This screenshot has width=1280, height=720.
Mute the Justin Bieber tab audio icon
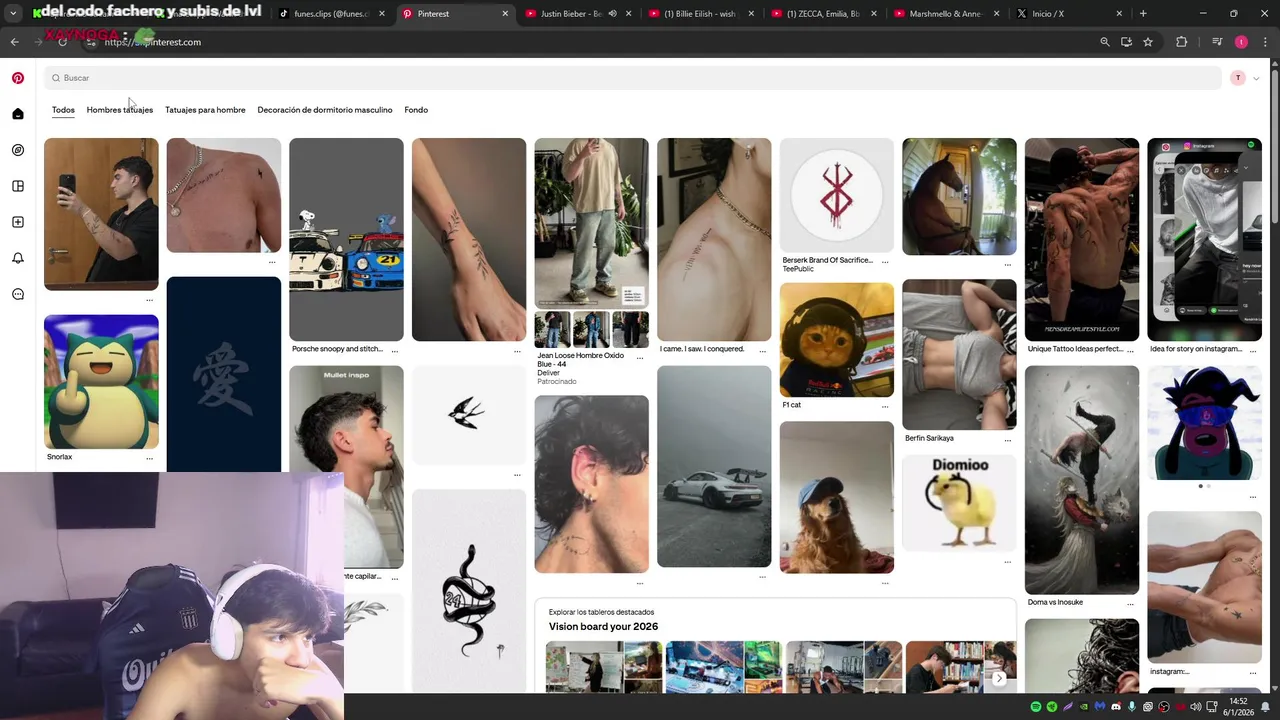coord(612,14)
